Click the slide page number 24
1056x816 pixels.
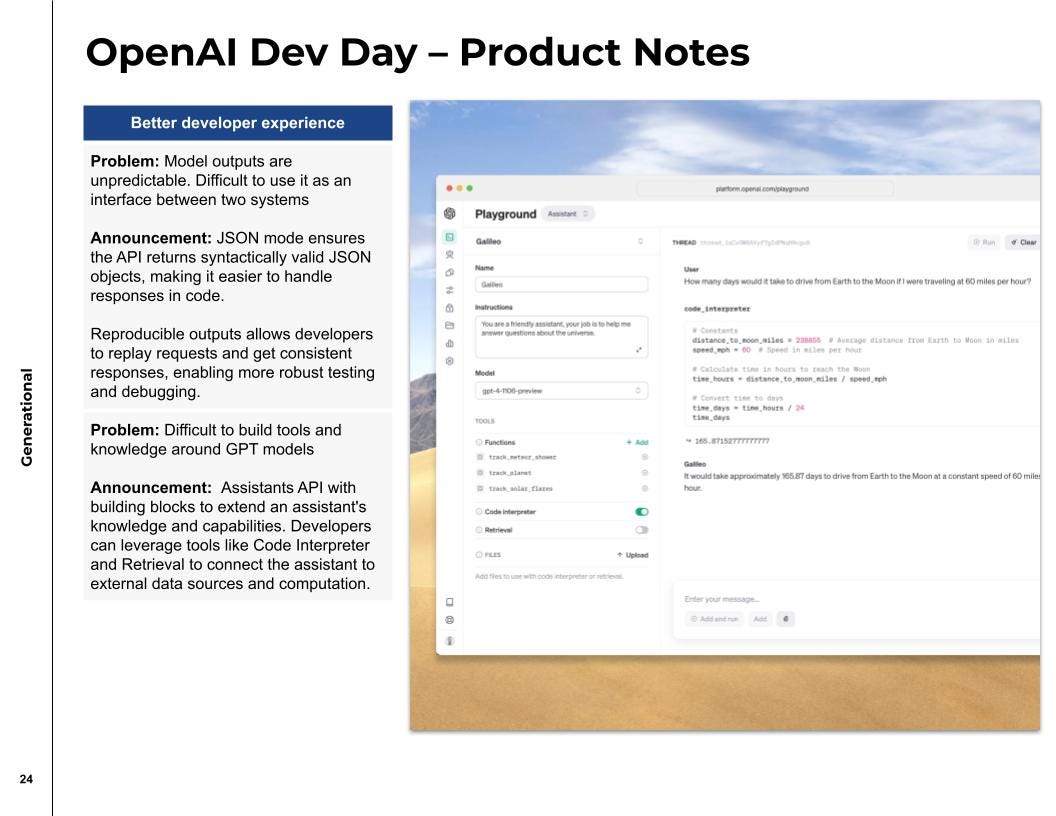tap(26, 779)
